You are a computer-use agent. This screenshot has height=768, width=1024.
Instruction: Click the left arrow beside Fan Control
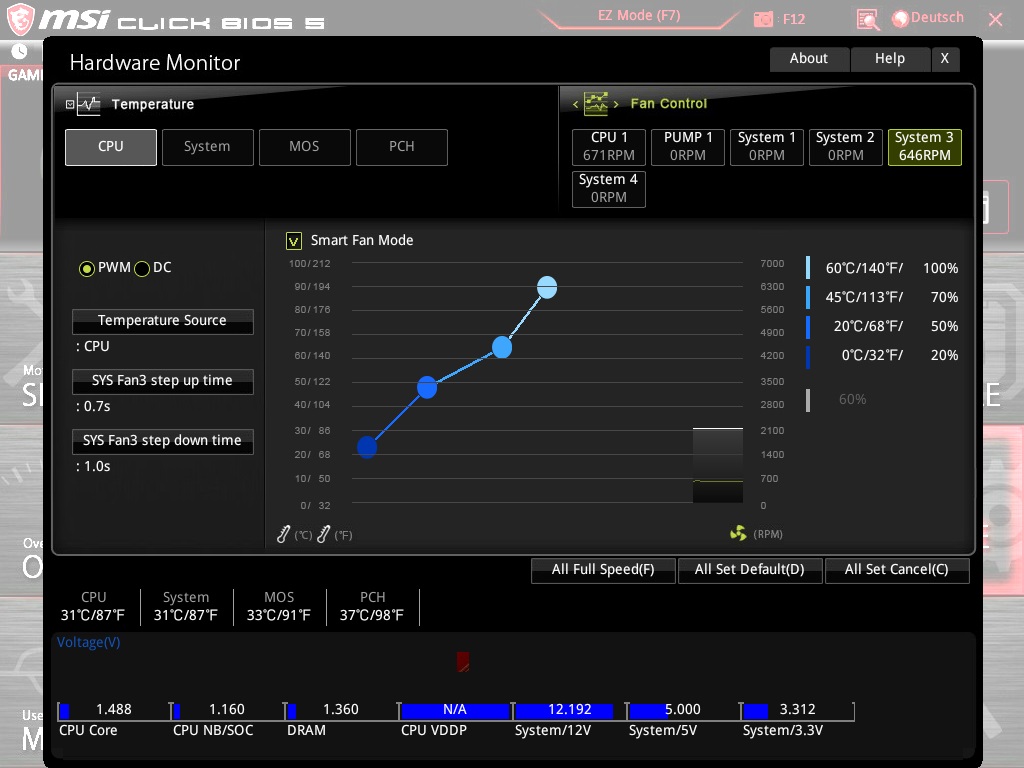click(575, 104)
